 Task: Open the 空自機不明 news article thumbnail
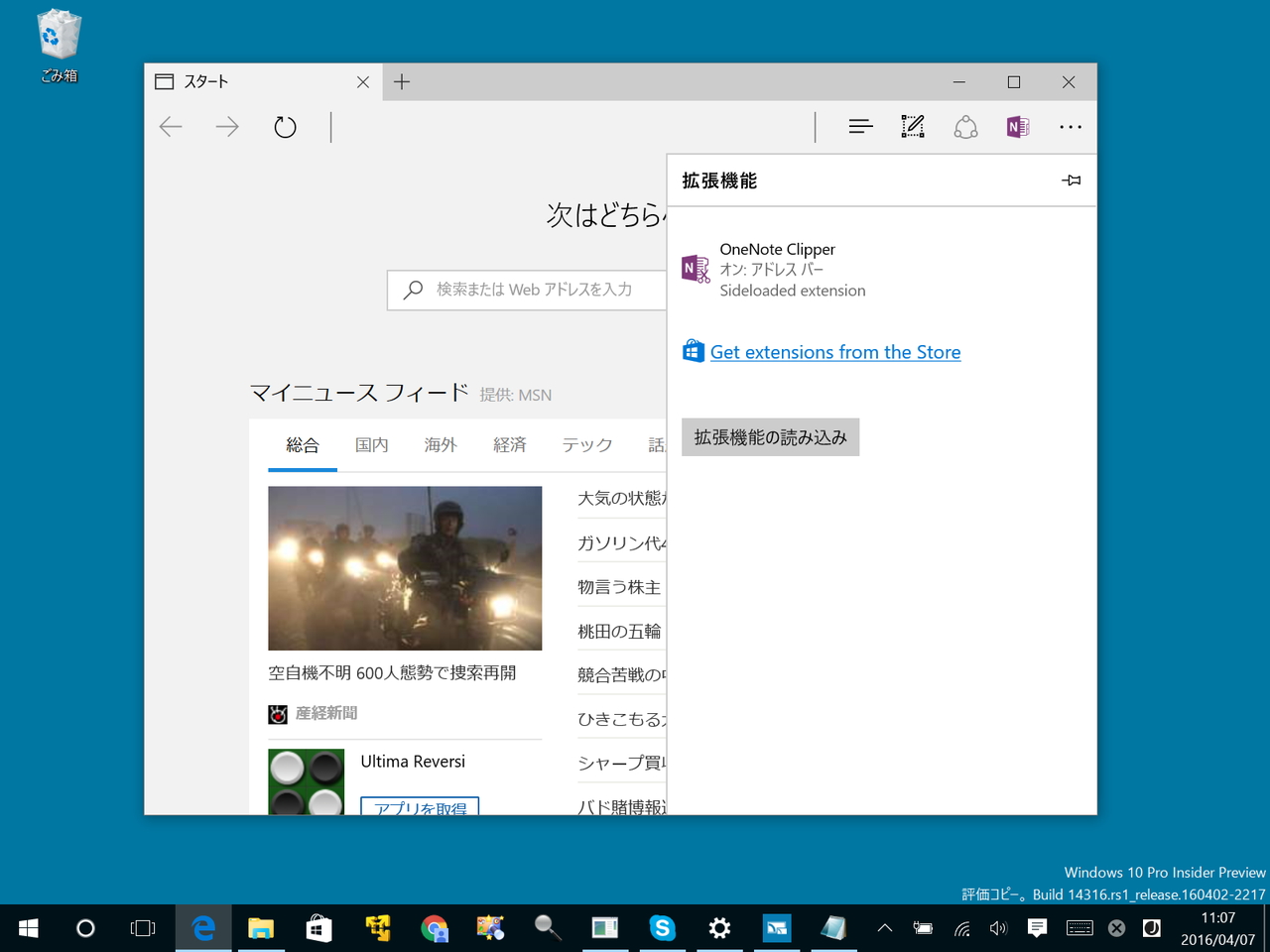pos(405,568)
